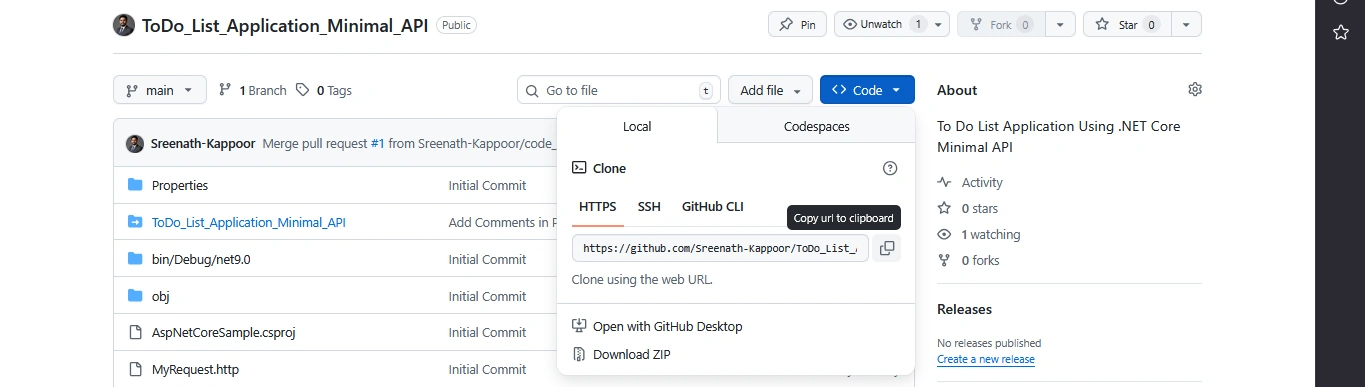The image size is (1365, 387).
Task: Open ToDo_List_Application_Minimal_API submodule link
Action: click(x=249, y=222)
